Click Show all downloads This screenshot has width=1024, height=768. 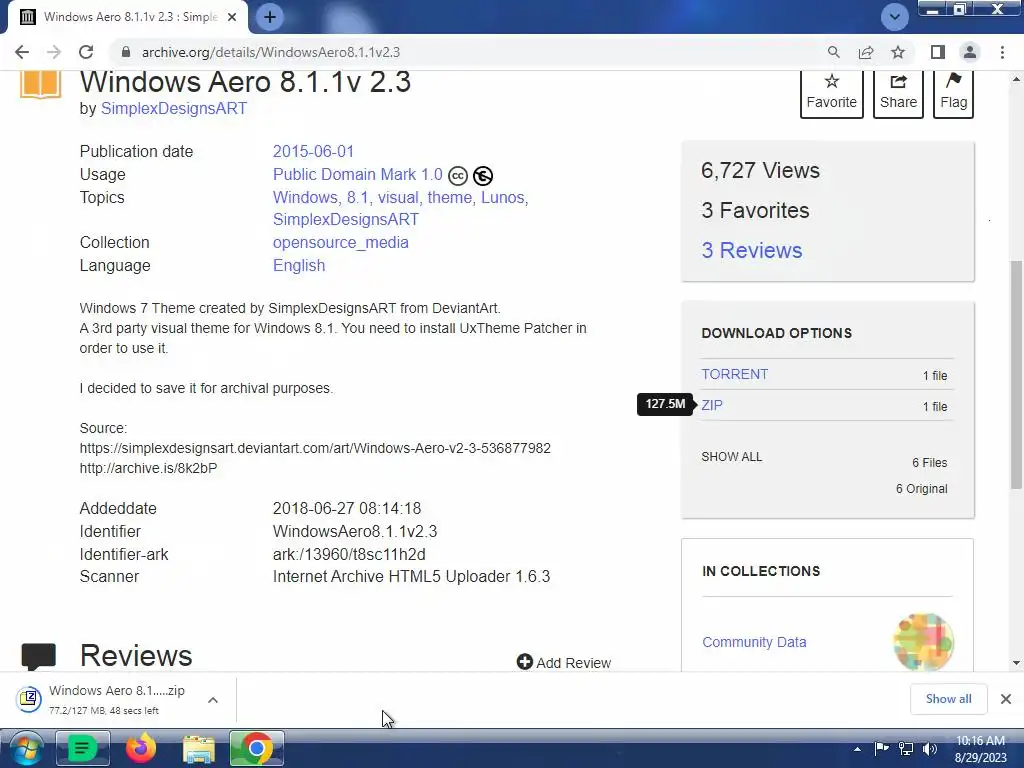(948, 699)
